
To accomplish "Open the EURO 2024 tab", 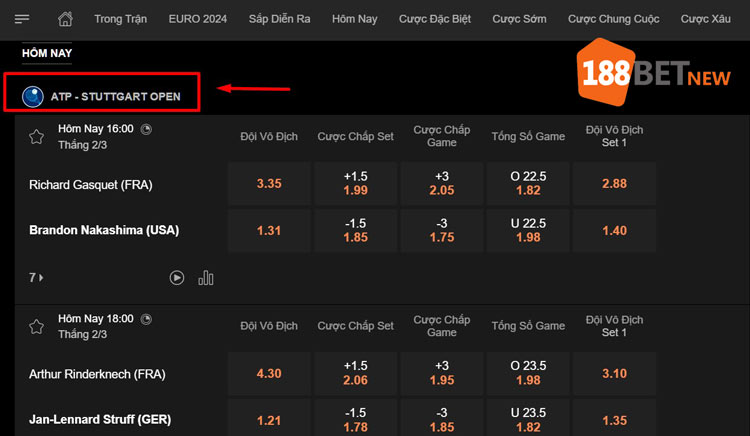I will coord(198,19).
